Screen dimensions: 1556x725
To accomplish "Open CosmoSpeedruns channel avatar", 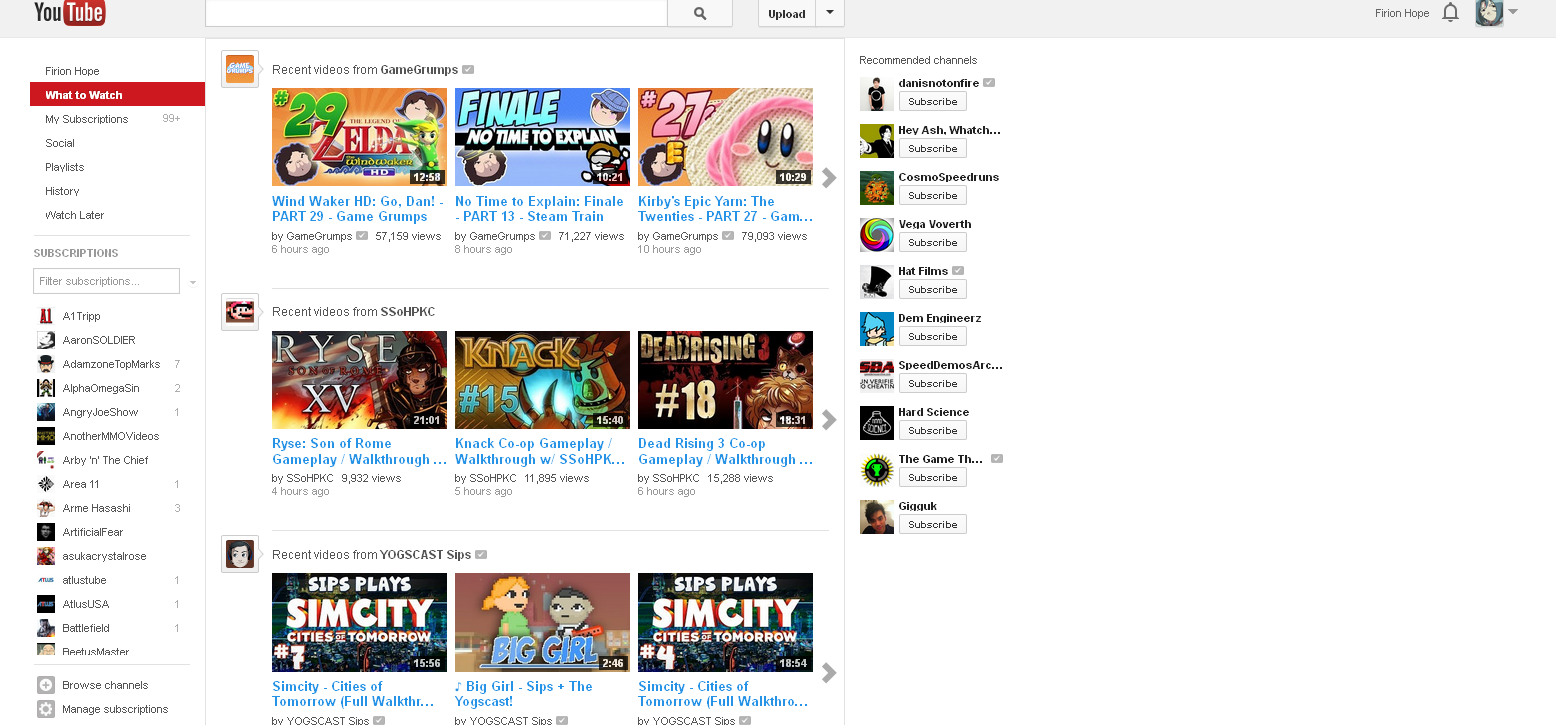I will click(876, 188).
